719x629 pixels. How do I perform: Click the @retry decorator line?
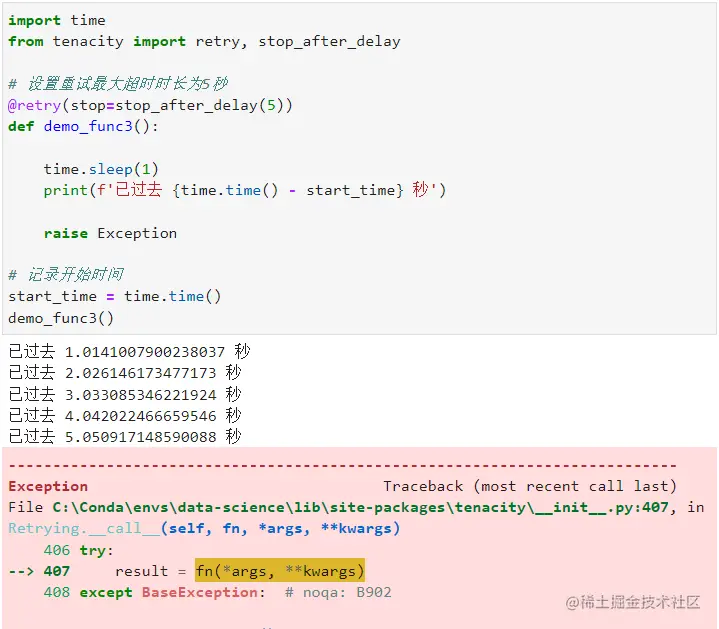click(150, 105)
